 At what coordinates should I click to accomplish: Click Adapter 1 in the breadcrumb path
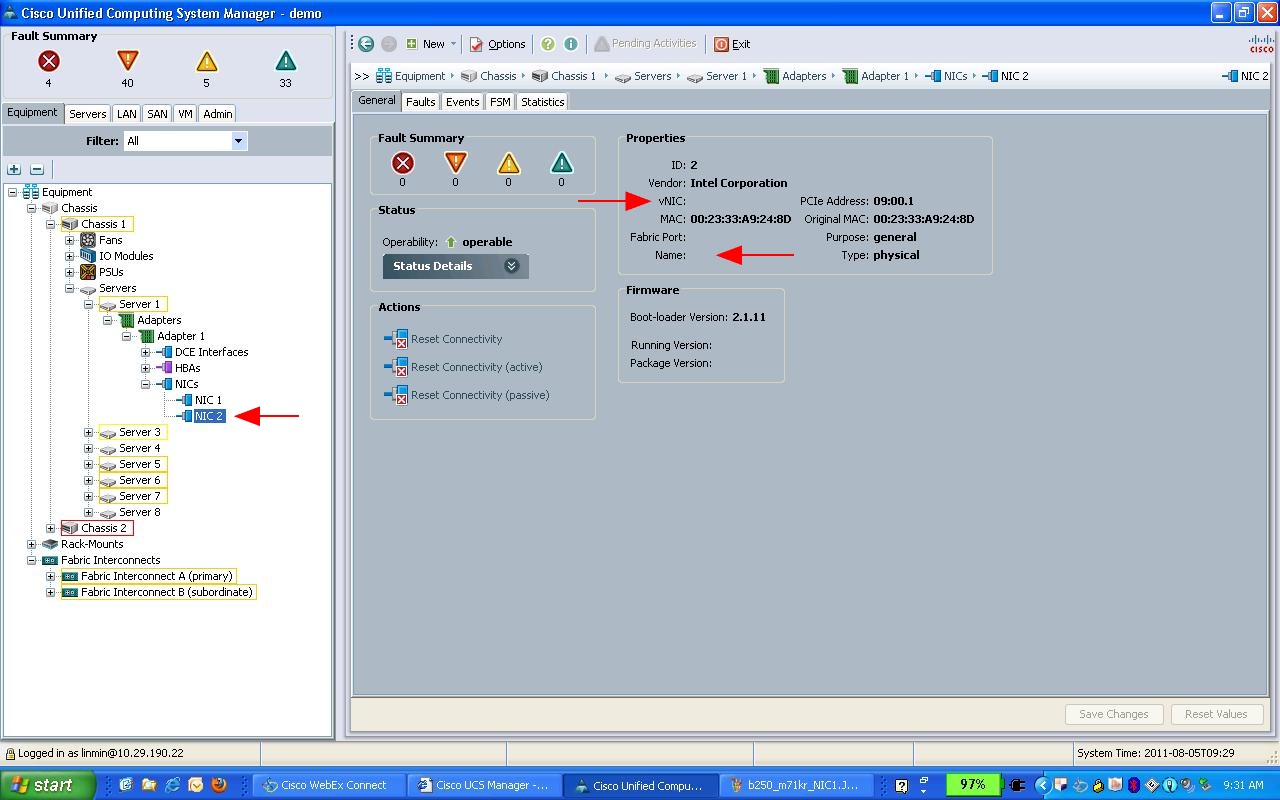click(x=885, y=76)
